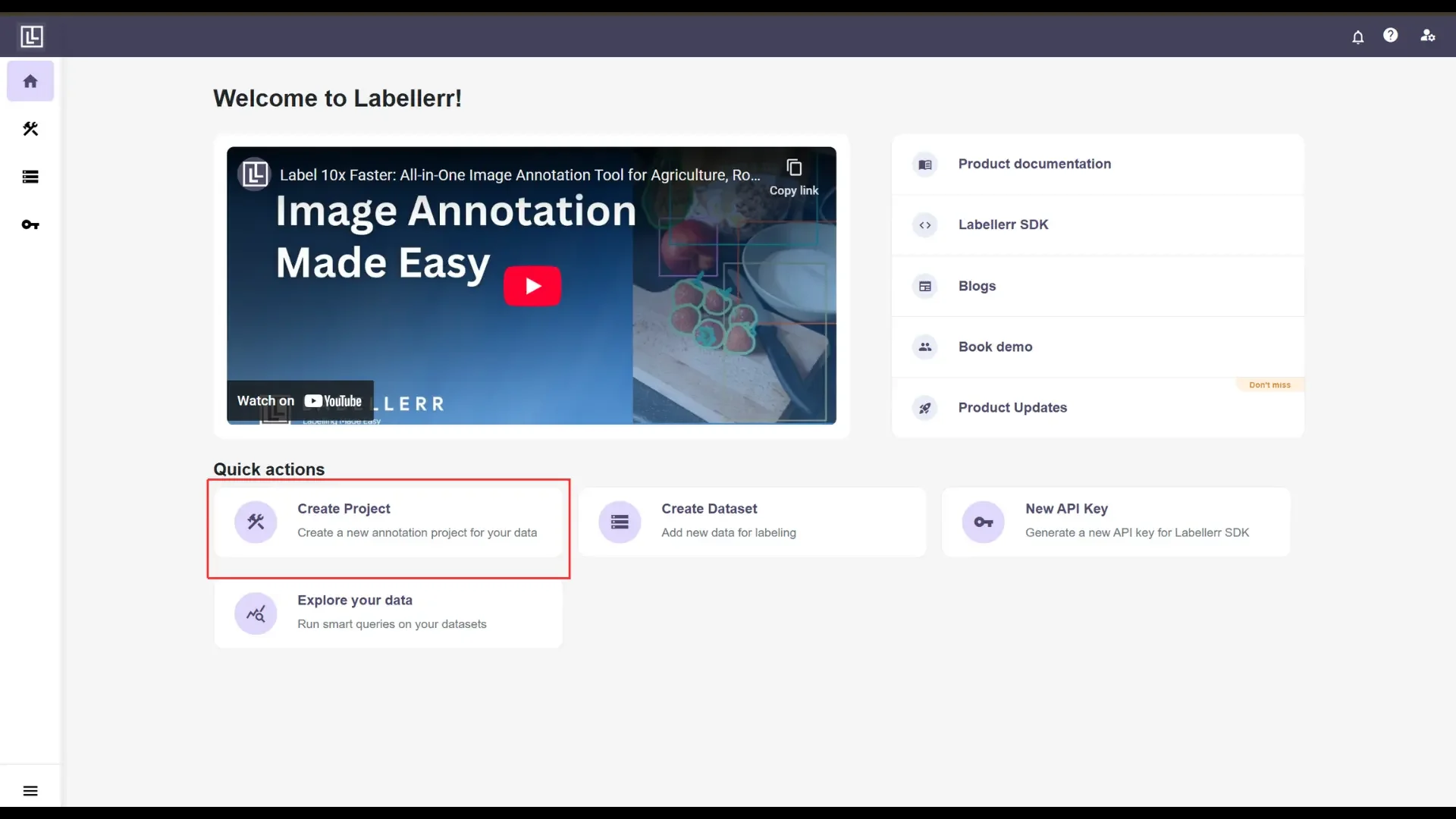Image resolution: width=1456 pixels, height=819 pixels.
Task: Click the 'Welcome to Labellerr!' heading
Action: (337, 98)
